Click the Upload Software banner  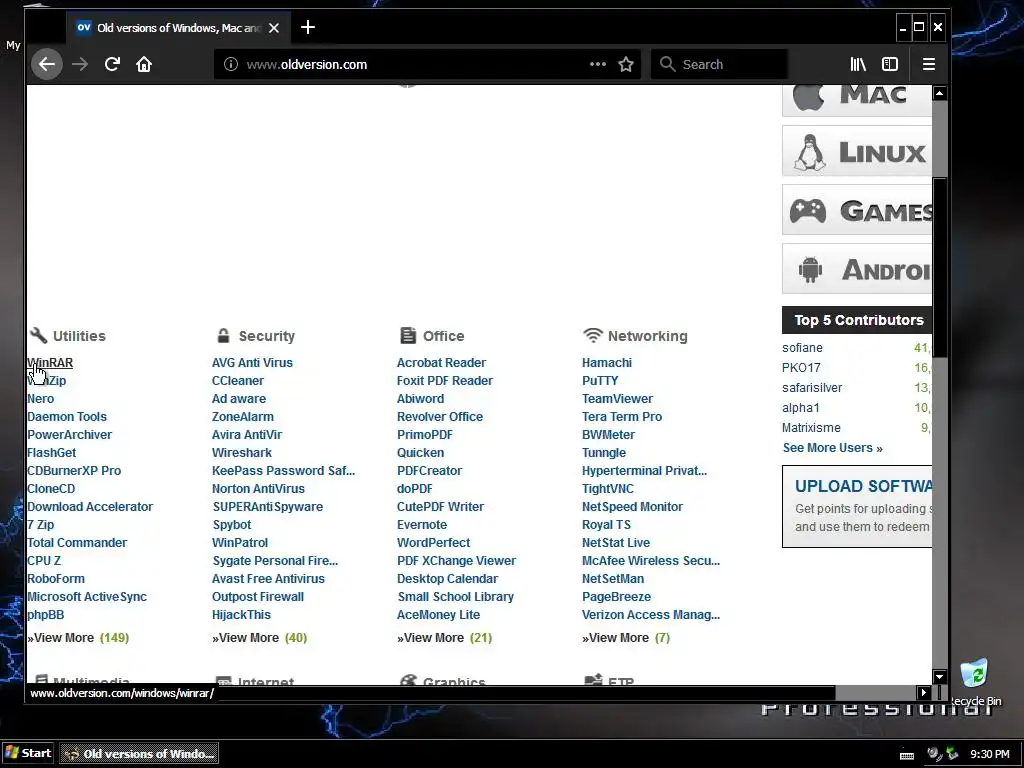point(857,507)
